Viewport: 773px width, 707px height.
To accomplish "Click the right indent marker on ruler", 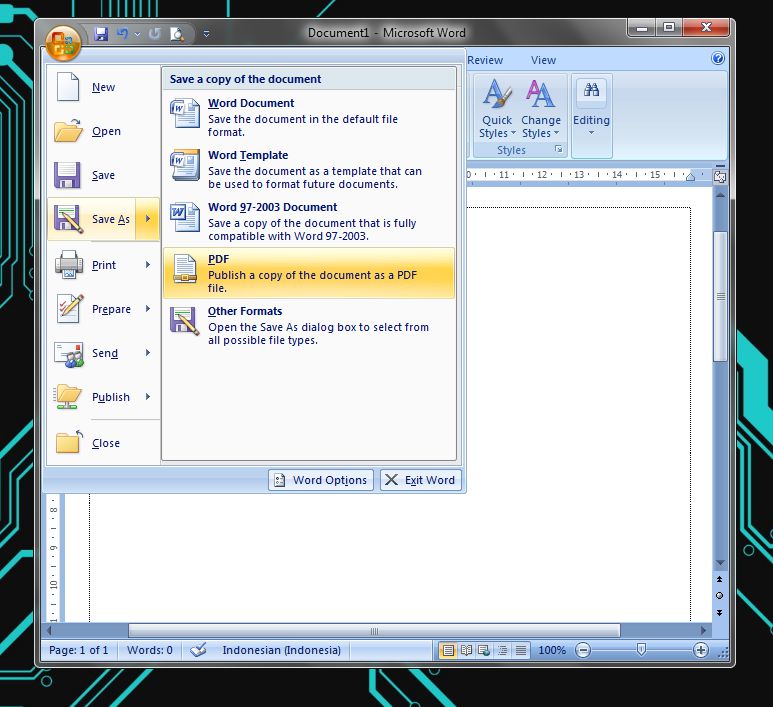I will tap(690, 177).
